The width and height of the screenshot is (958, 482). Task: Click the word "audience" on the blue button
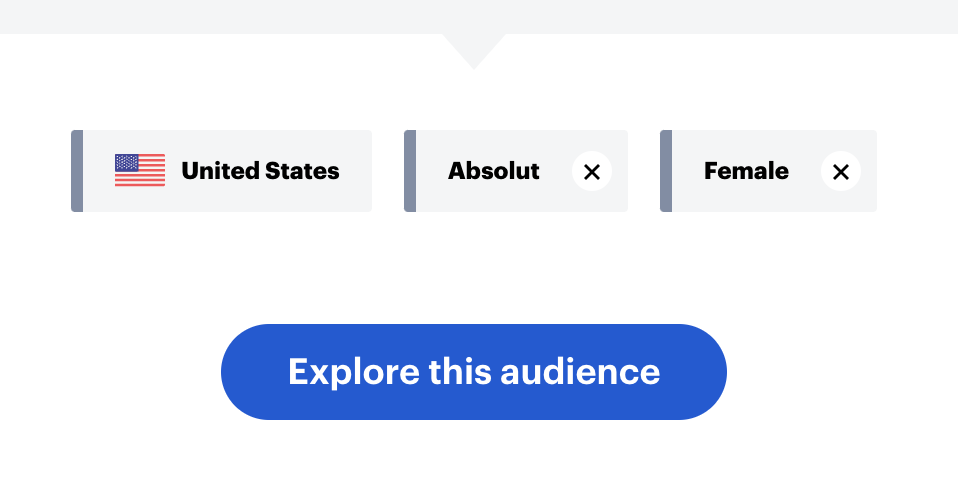[x=580, y=371]
